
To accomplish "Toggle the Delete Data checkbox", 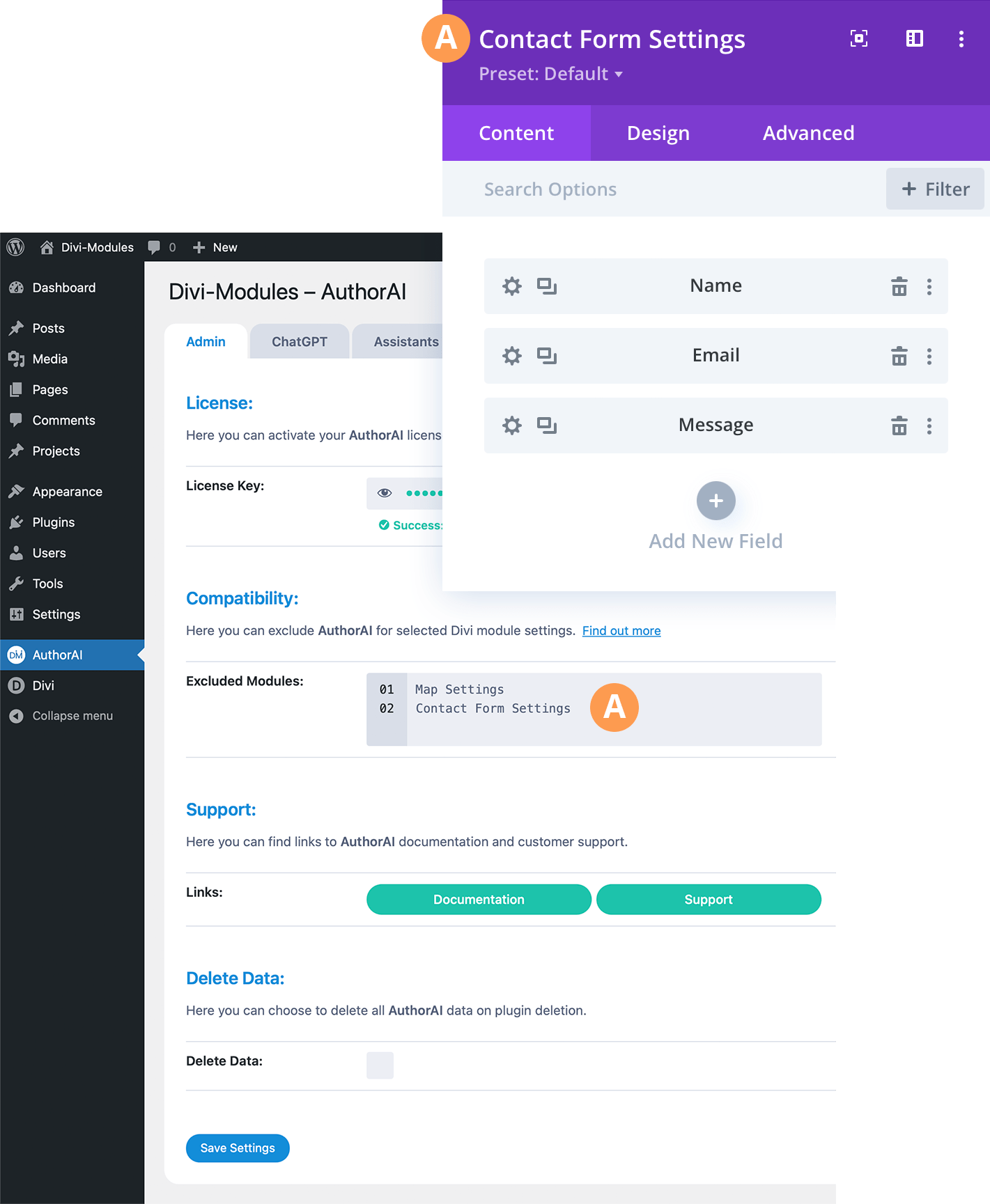I will pyautogui.click(x=380, y=1065).
